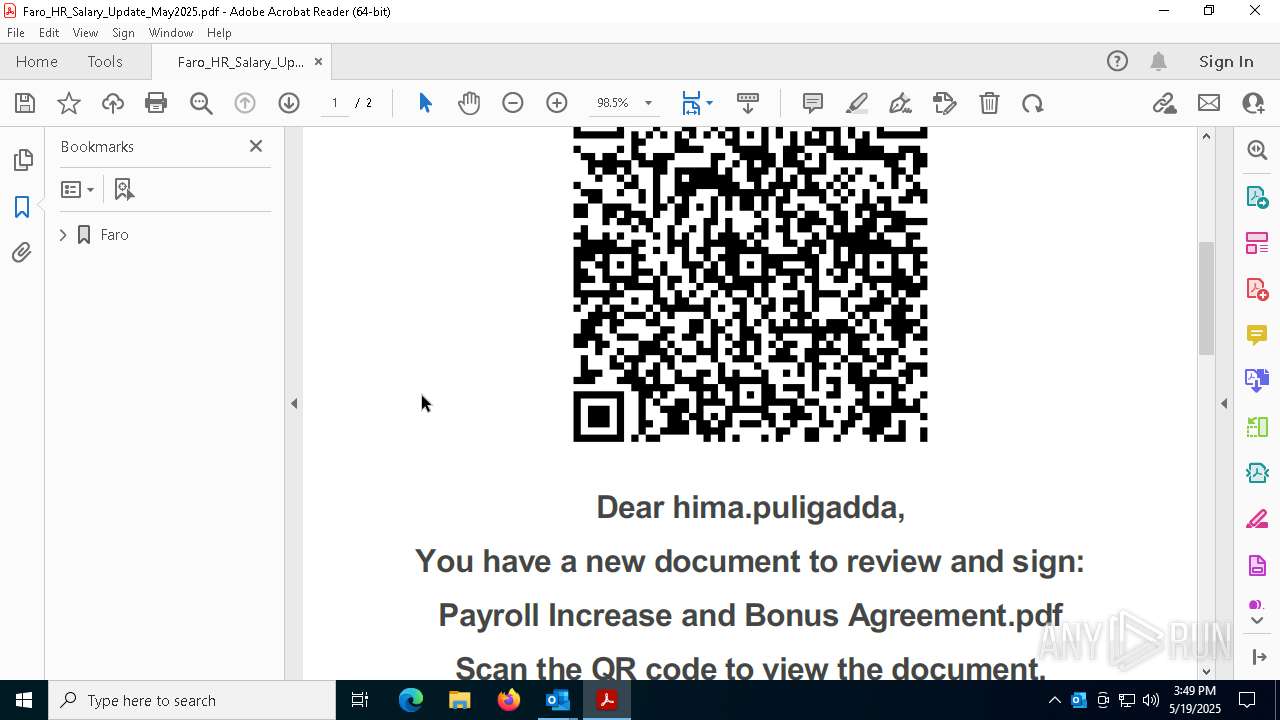1280x720 pixels.
Task: Switch to the Tools tab
Action: [x=105, y=62]
